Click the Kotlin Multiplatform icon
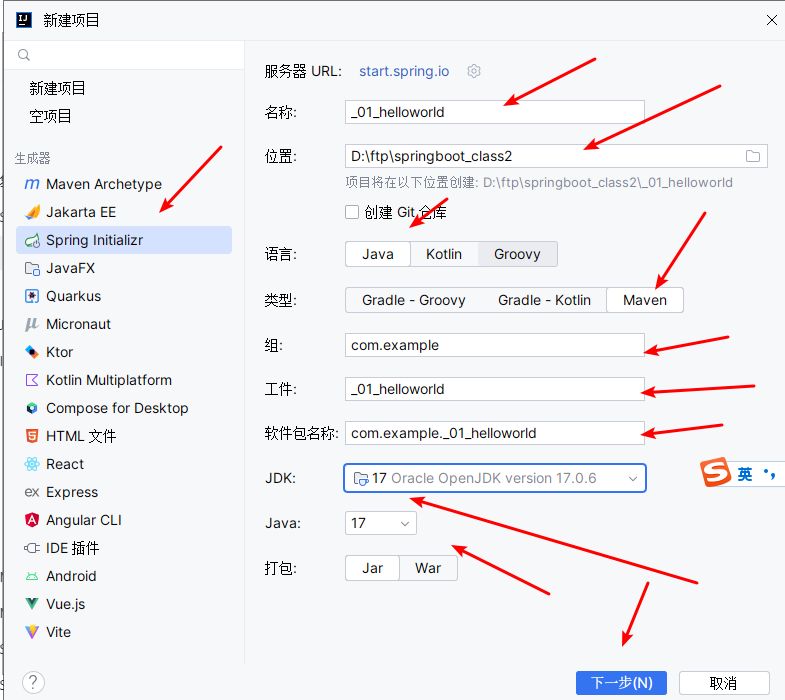The height and width of the screenshot is (700, 785). [x=32, y=381]
